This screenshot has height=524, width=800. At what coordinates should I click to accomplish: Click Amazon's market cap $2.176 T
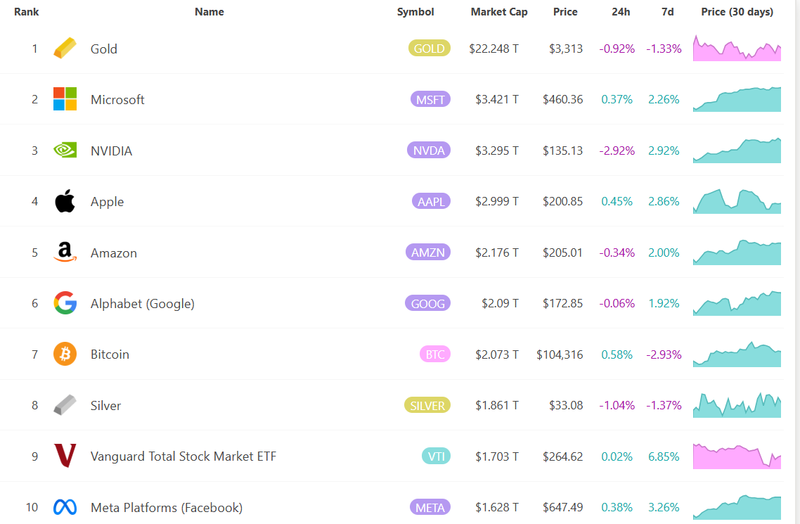click(497, 253)
